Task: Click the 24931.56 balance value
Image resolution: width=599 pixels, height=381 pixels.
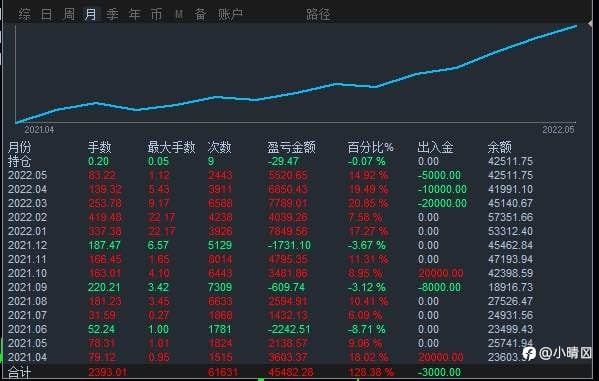Action: 510,316
